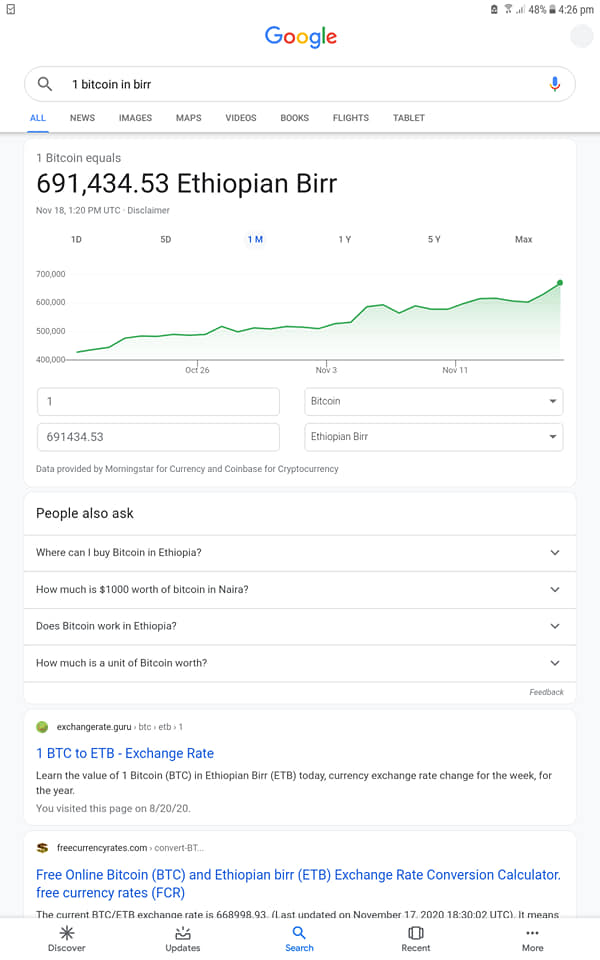The width and height of the screenshot is (600, 960).
Task: Select the 1D chart range
Action: pyautogui.click(x=76, y=239)
